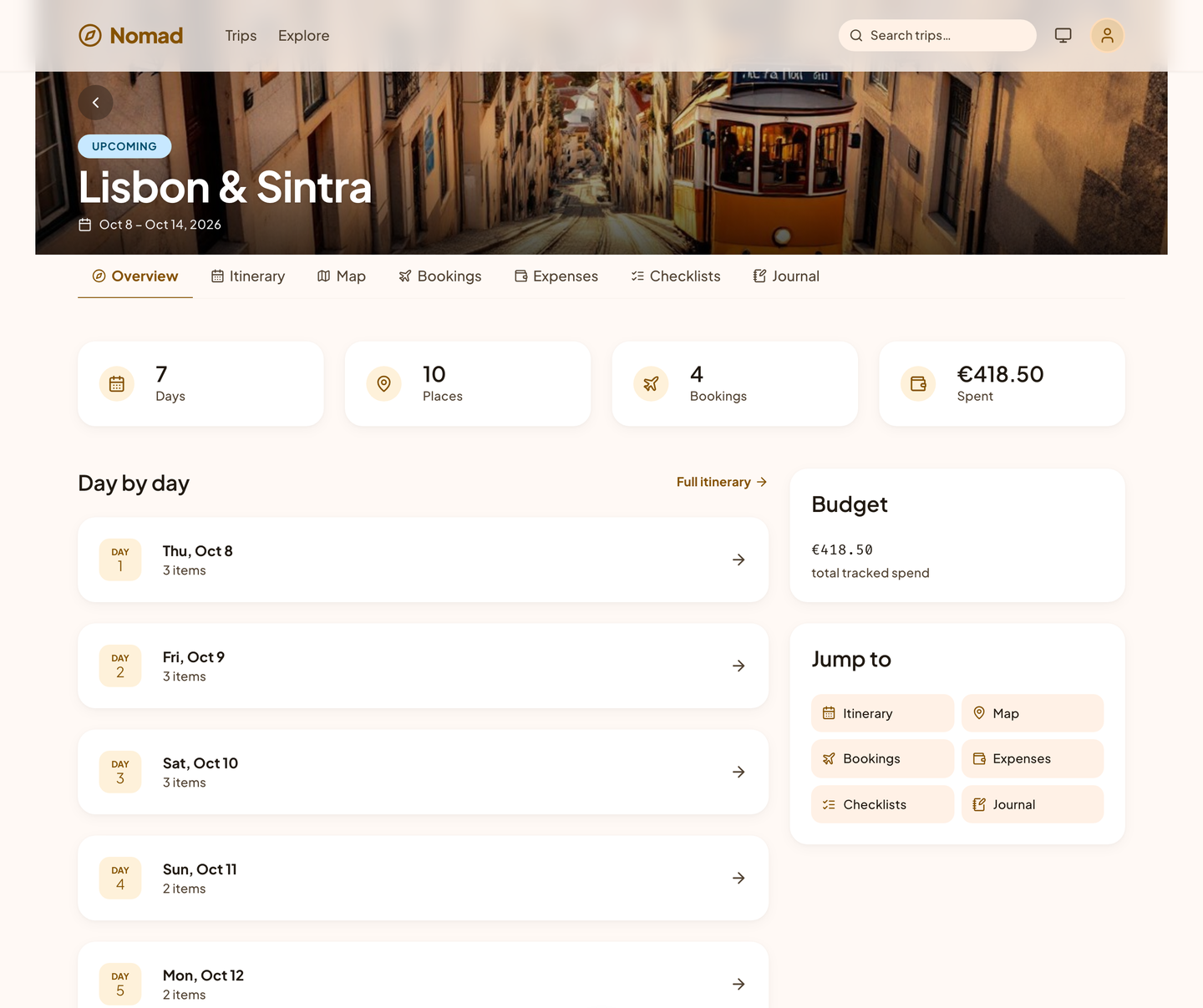
Task: Click the arrow on the Sat, Oct 10 row
Action: [x=739, y=772]
